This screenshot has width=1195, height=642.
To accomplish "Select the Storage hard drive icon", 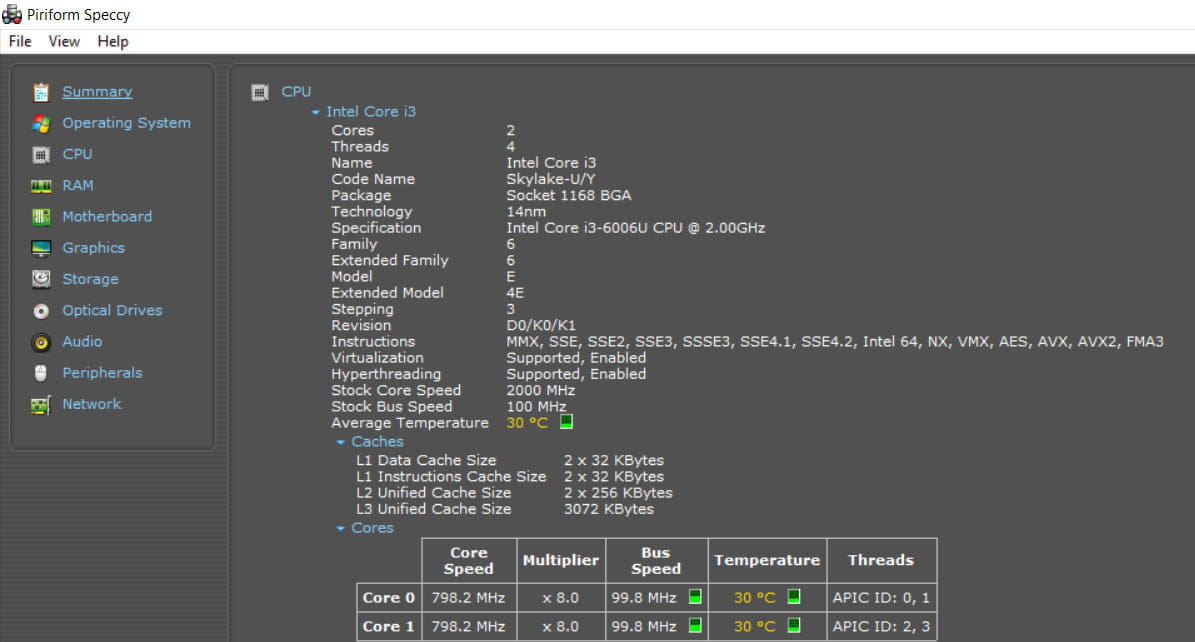I will (41, 279).
